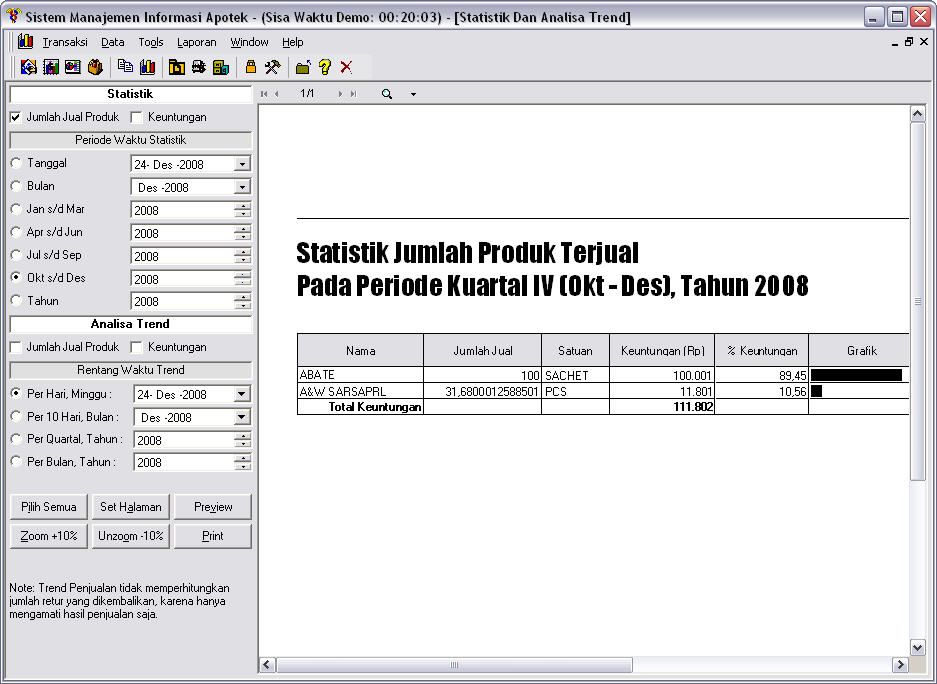Screen dimensions: 937x684
Task: Open the Bulan month dropdown
Action: click(x=242, y=187)
